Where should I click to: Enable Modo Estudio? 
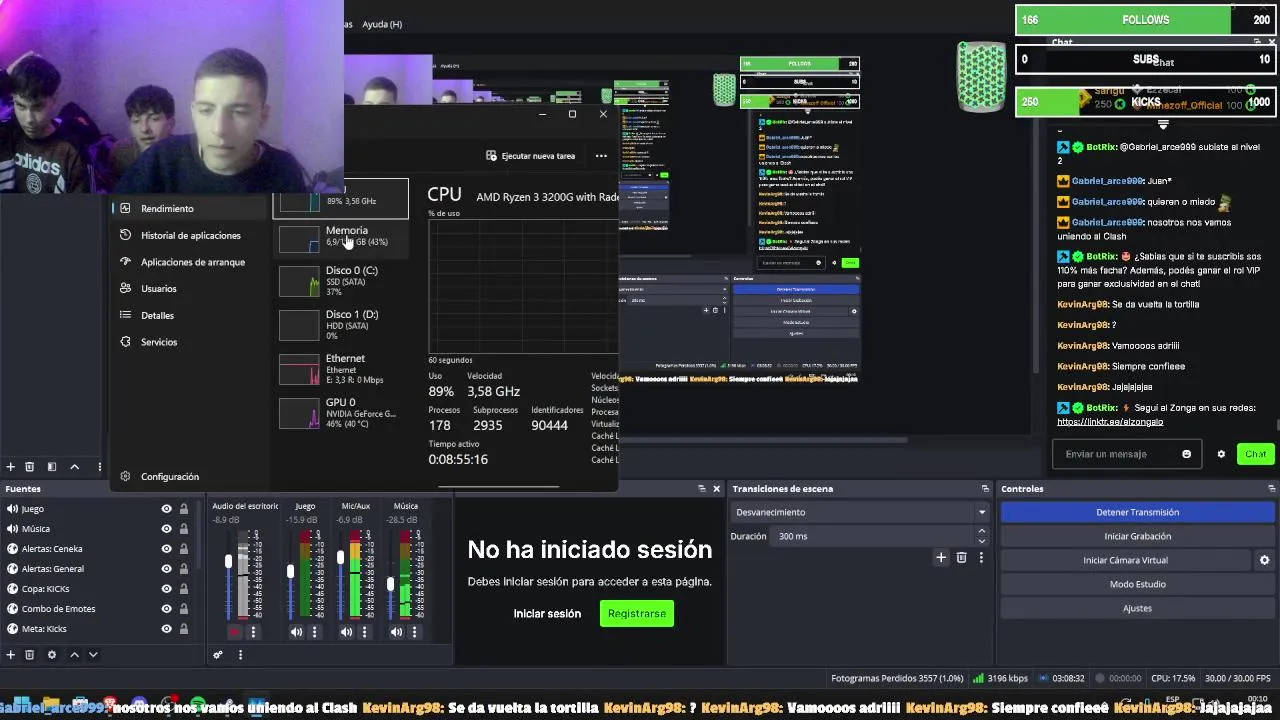[x=1137, y=584]
